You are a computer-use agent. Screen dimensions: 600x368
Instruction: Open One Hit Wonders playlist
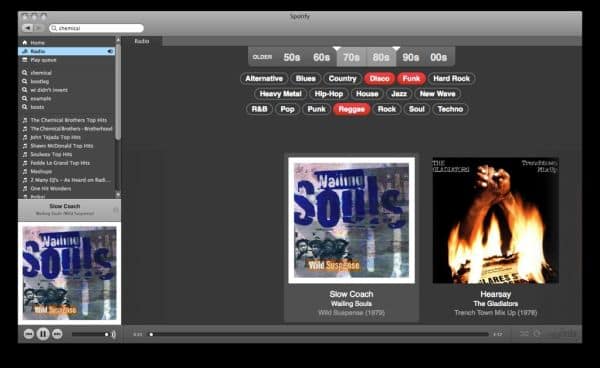point(51,189)
